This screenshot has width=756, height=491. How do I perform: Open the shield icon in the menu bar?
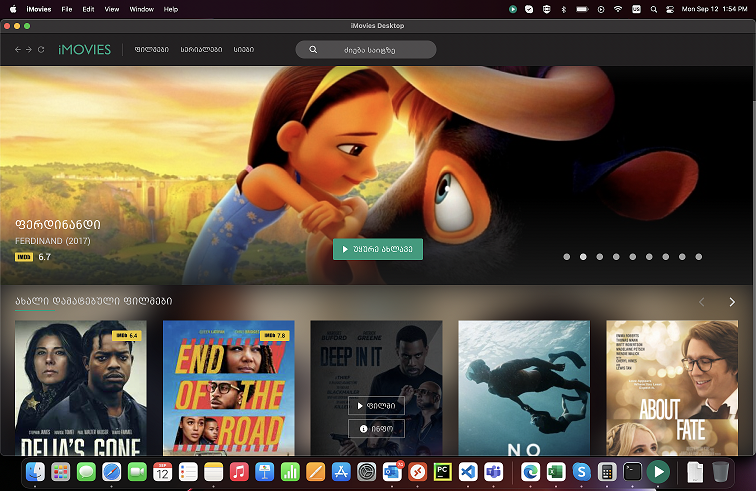(546, 9)
